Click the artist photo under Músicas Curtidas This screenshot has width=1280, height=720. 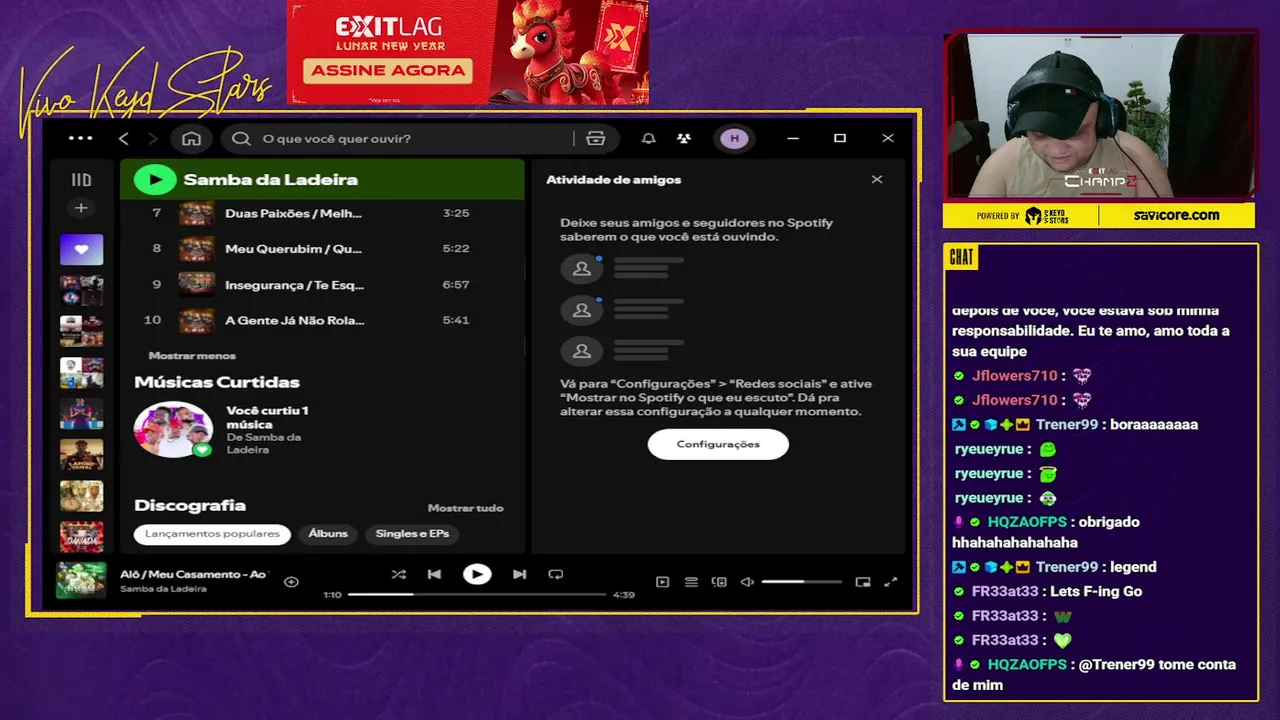coord(173,429)
